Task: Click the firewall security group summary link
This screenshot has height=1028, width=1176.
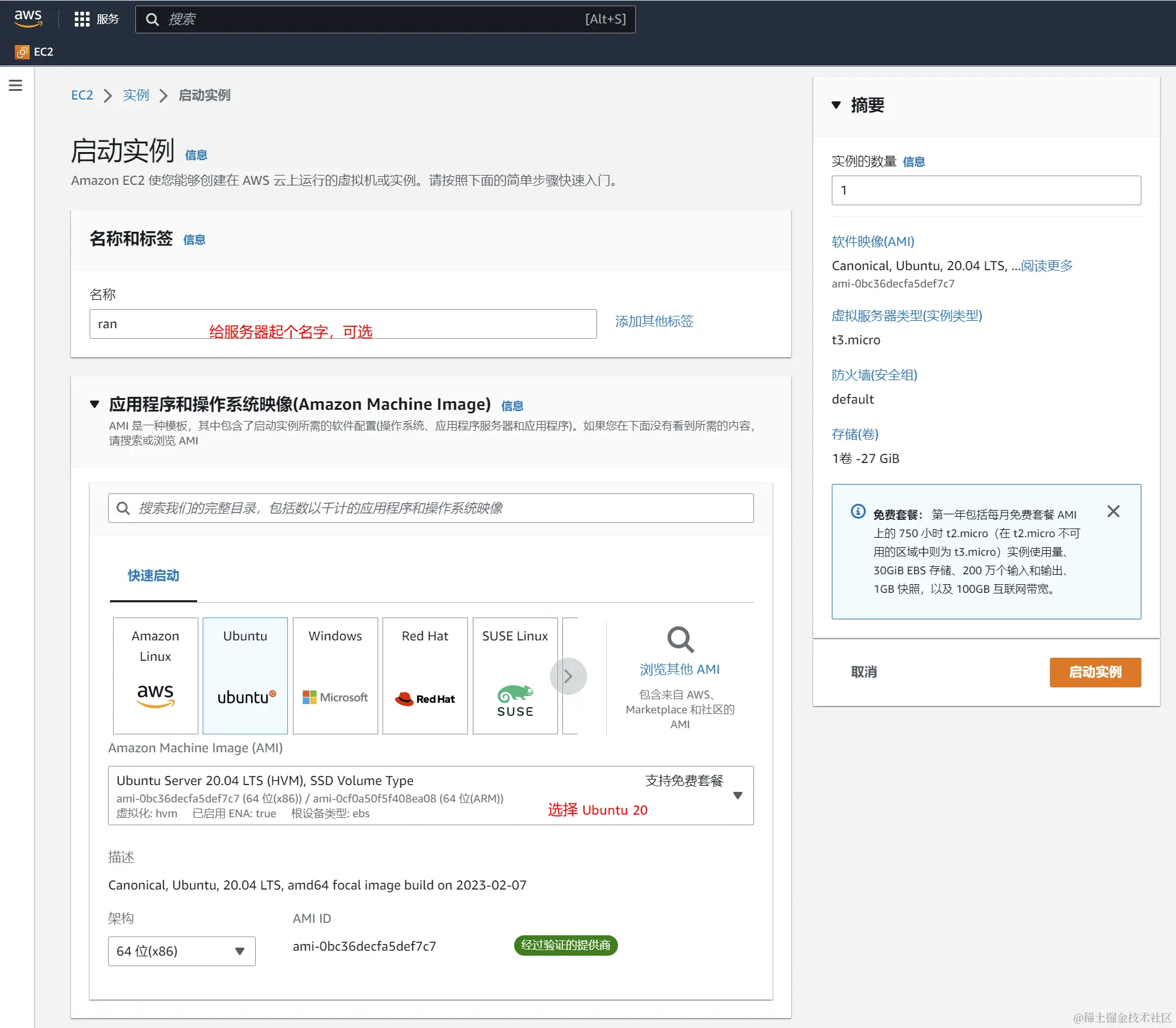Action: pyautogui.click(x=874, y=375)
